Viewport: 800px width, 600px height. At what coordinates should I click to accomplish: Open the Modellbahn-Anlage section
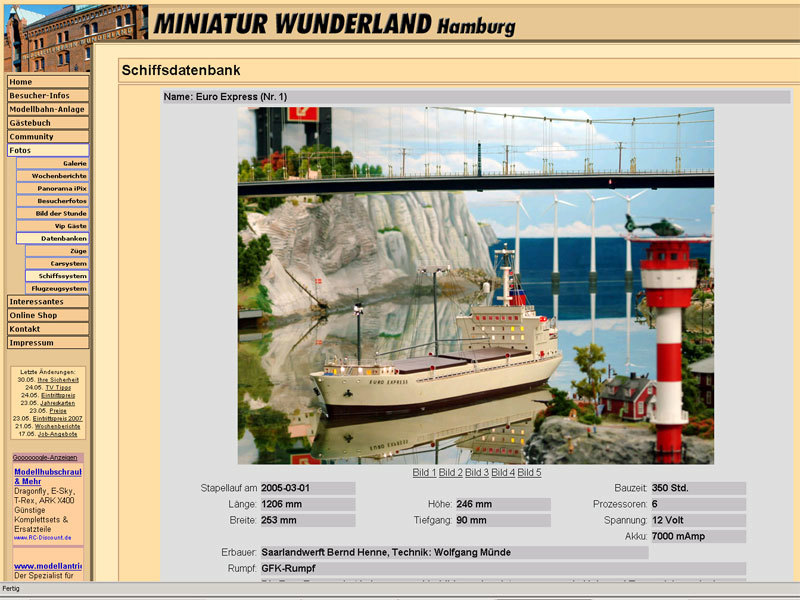pos(48,109)
